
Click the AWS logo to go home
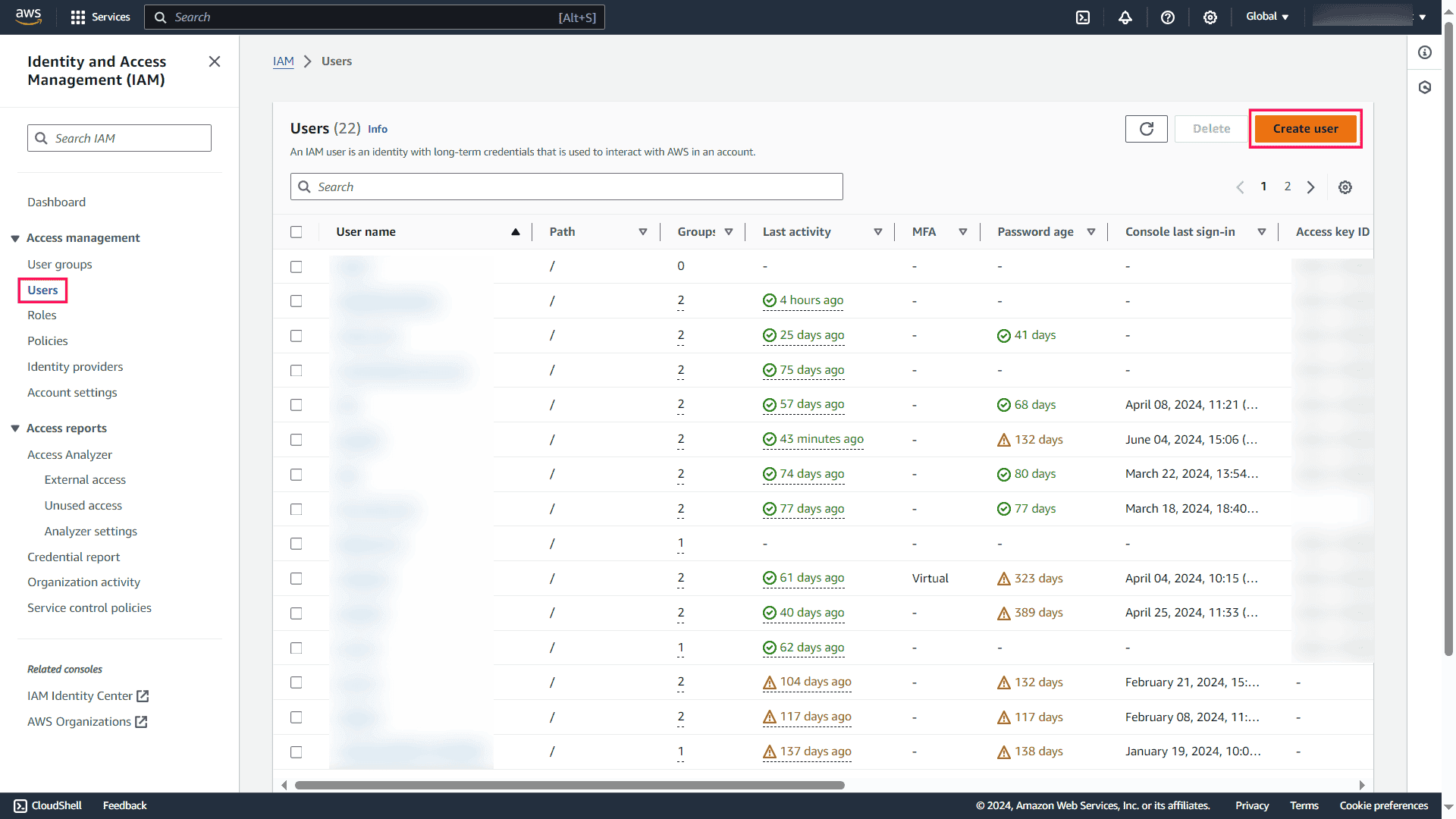[29, 17]
